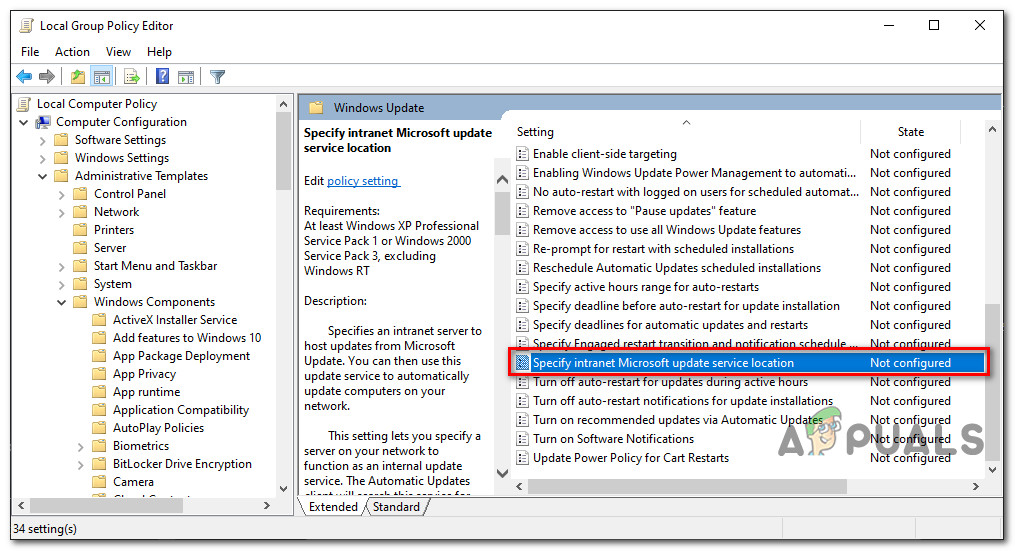
Task: Expand the Biometrics node
Action: (80, 446)
